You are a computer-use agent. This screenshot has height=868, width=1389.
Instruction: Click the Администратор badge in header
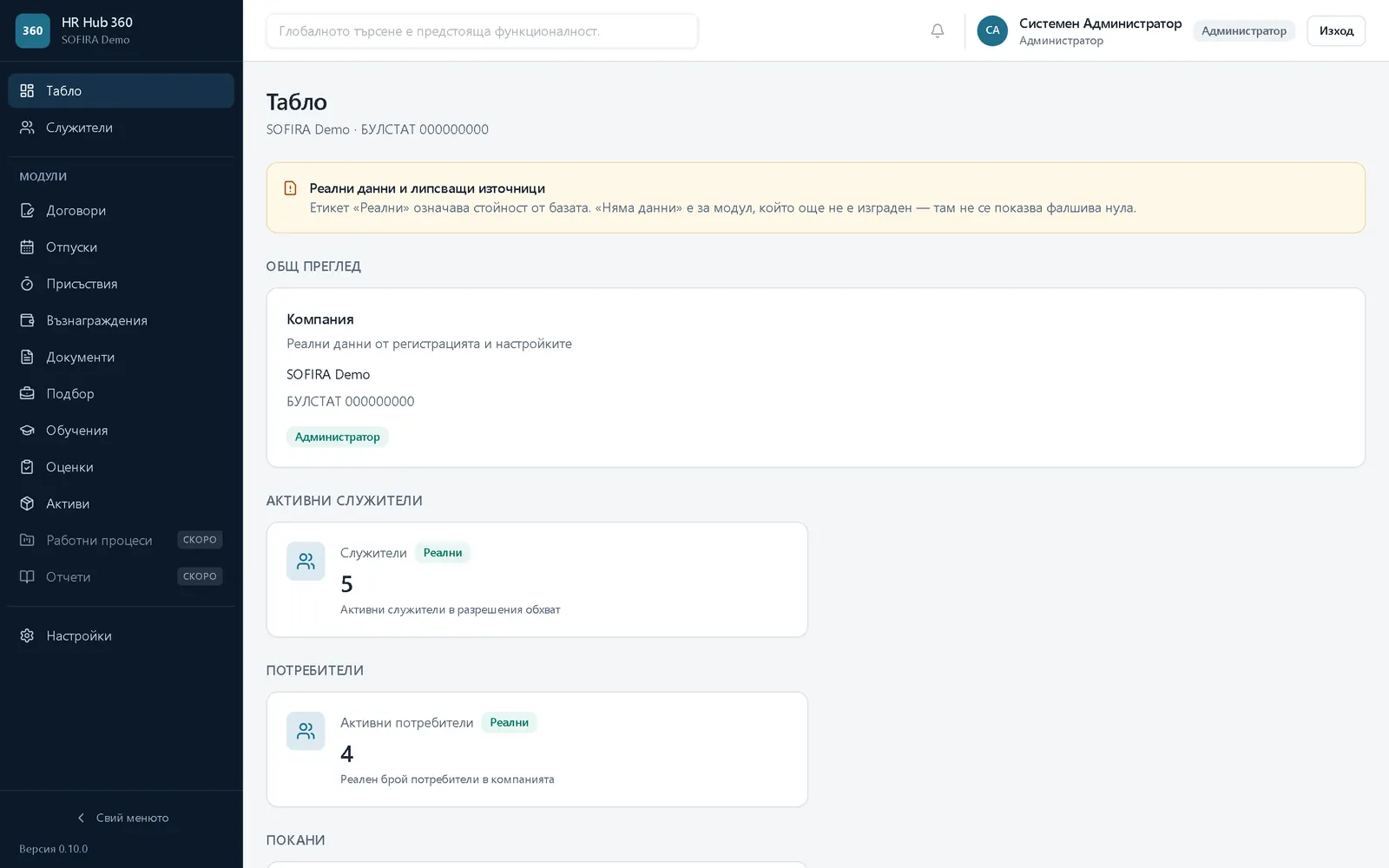coord(1244,30)
